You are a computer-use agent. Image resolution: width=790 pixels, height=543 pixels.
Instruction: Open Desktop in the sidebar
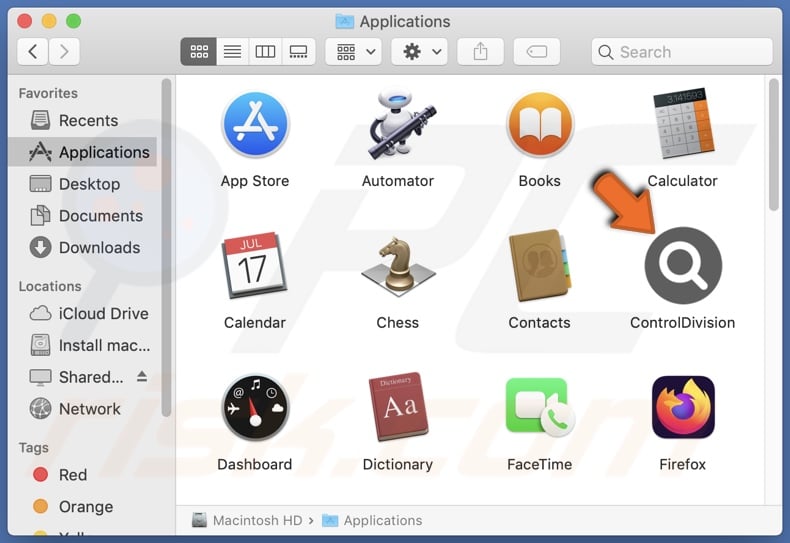coord(82,184)
